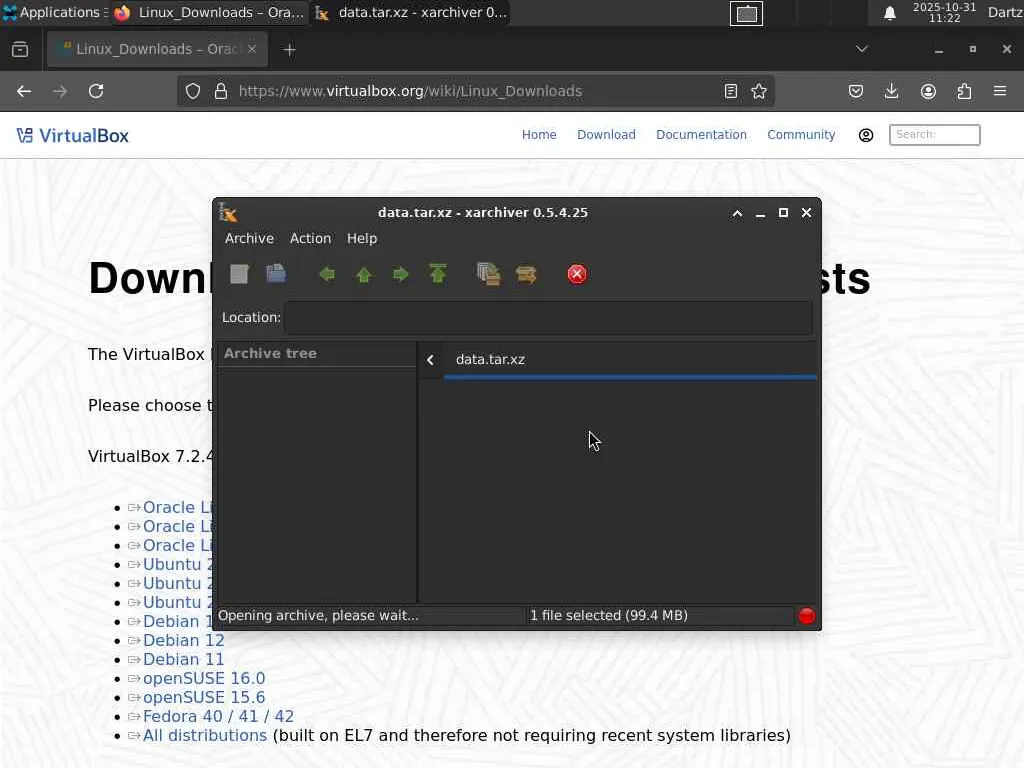
Task: Open the All distributions download link
Action: (204, 735)
